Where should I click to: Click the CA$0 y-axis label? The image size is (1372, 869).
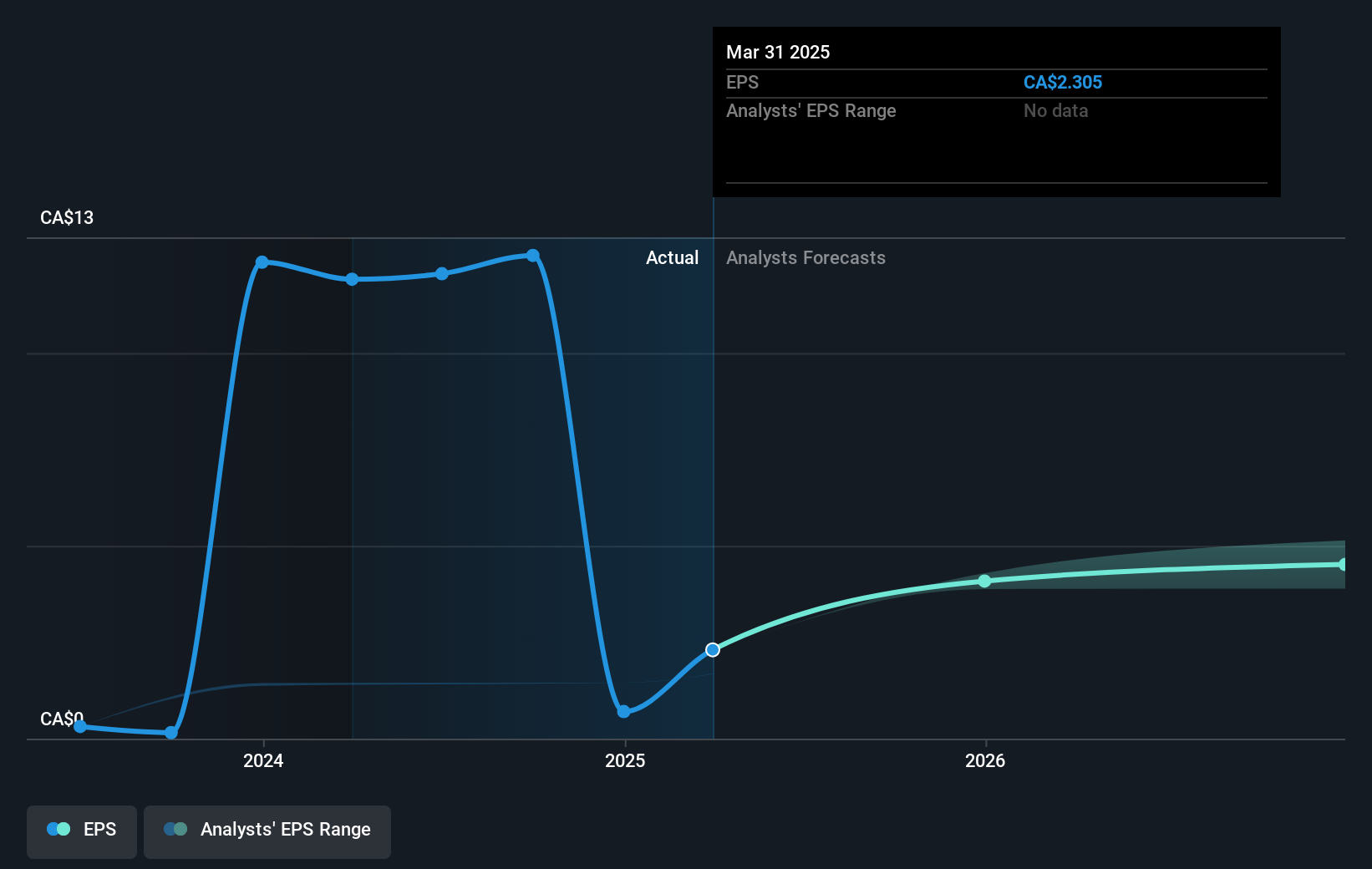coord(62,719)
